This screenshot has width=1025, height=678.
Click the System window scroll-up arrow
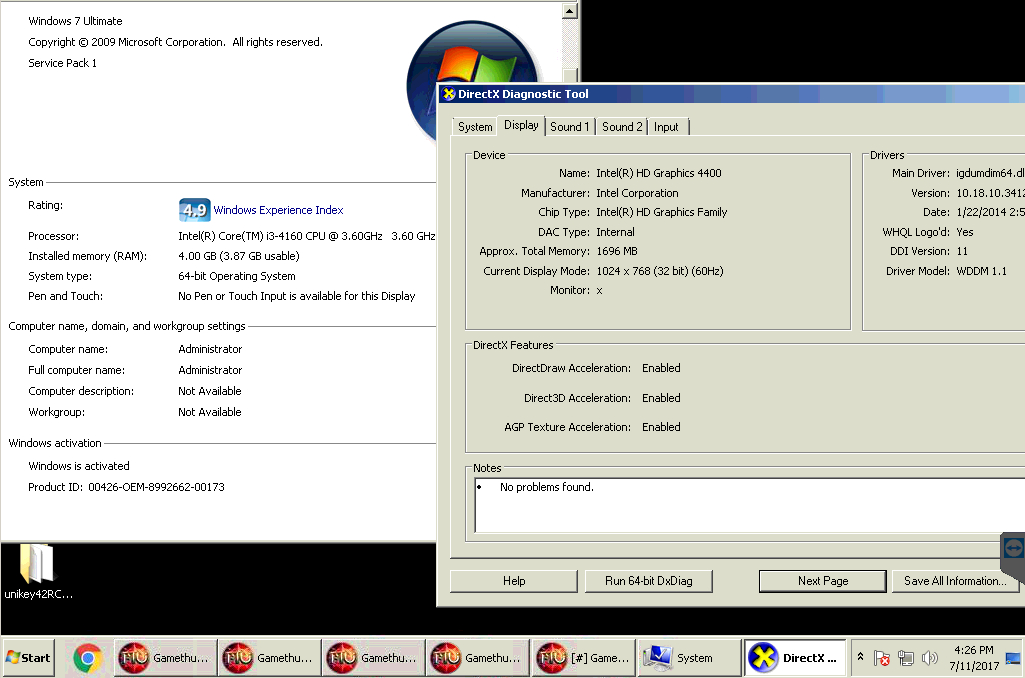(x=570, y=11)
